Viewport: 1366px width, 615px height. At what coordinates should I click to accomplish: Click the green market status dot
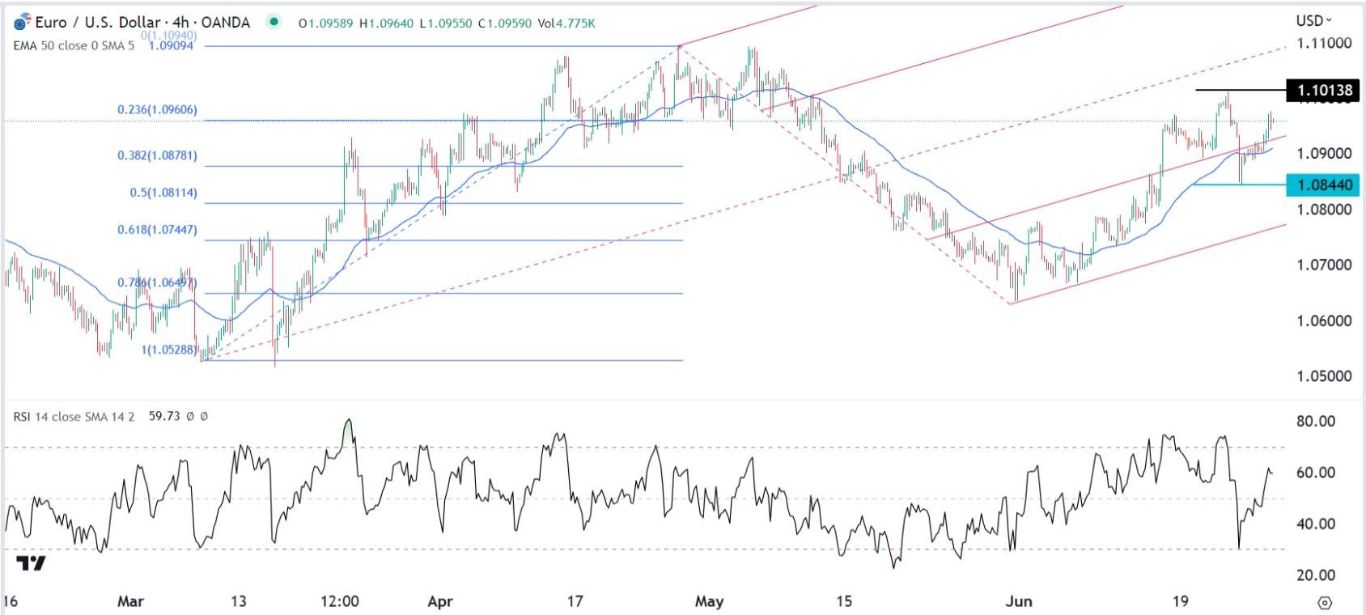275,21
